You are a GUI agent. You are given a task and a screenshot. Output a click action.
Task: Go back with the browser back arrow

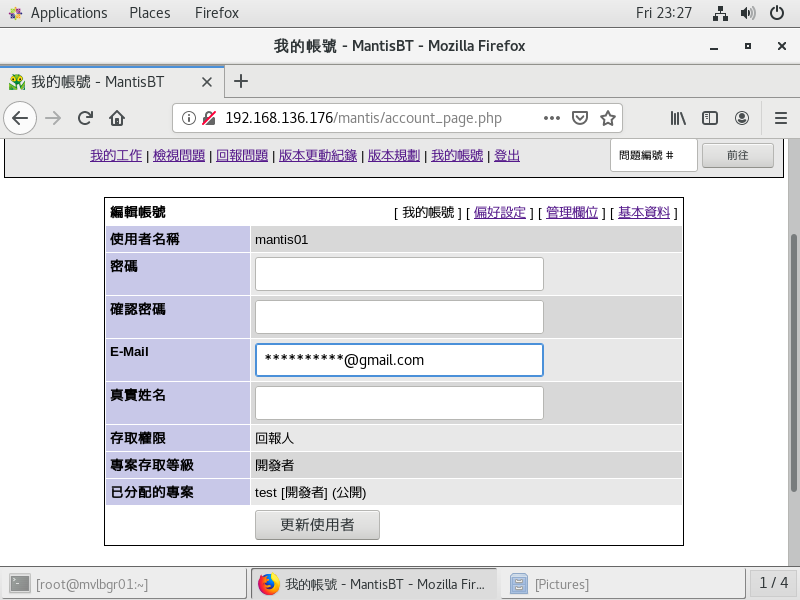(x=20, y=118)
